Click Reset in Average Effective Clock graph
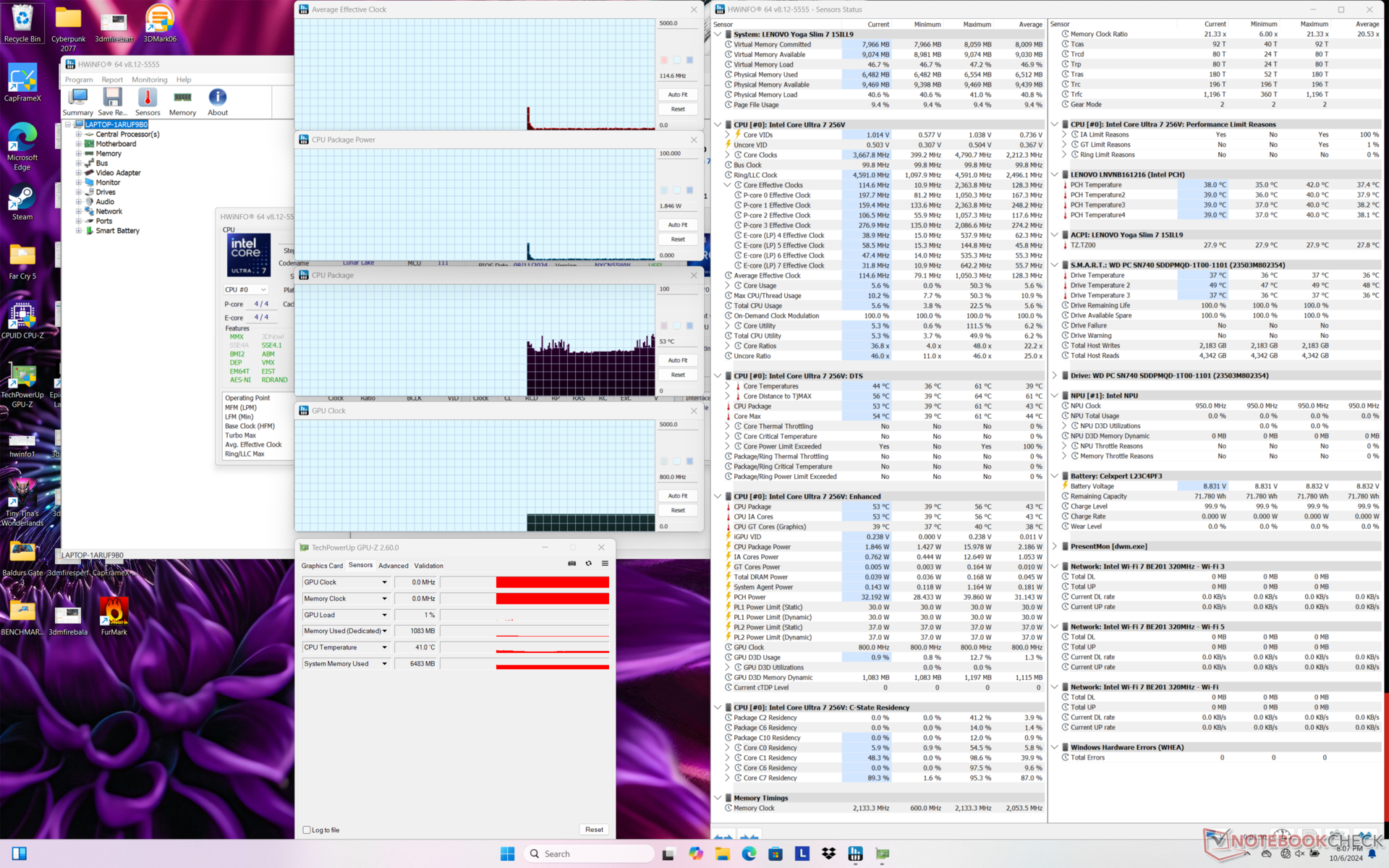This screenshot has height=868, width=1389. point(678,109)
